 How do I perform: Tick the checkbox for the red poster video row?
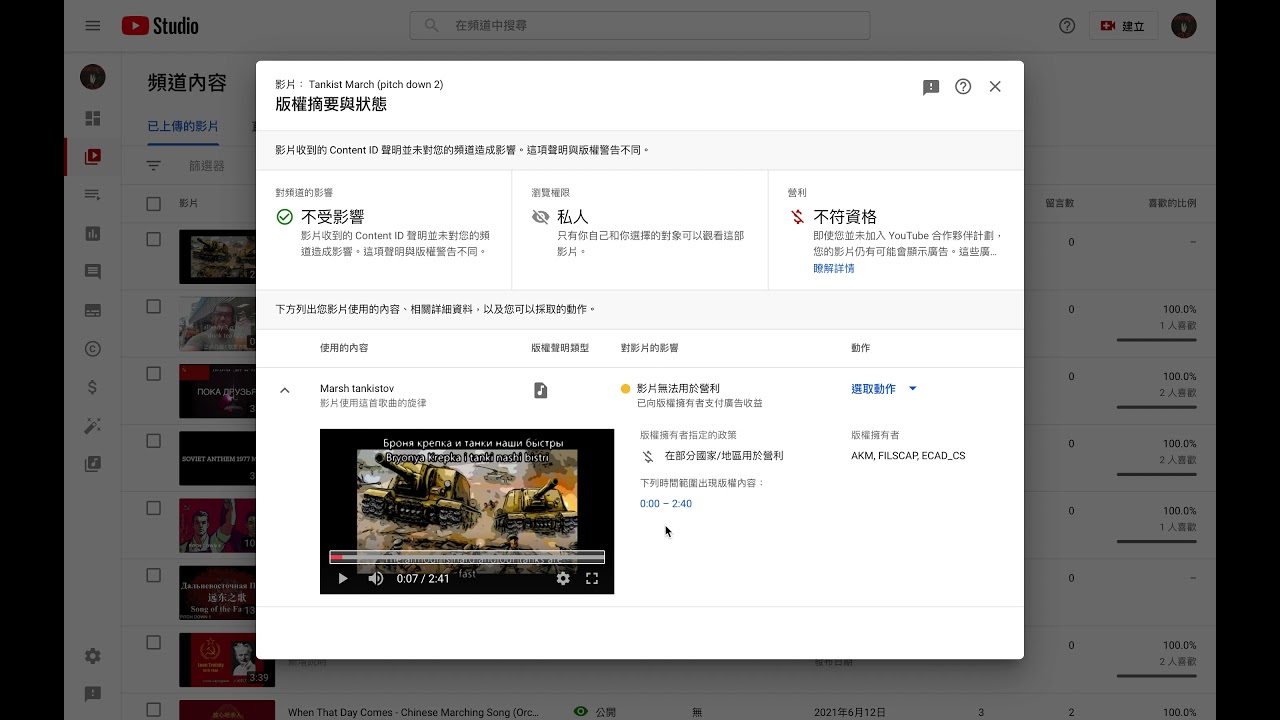154,507
